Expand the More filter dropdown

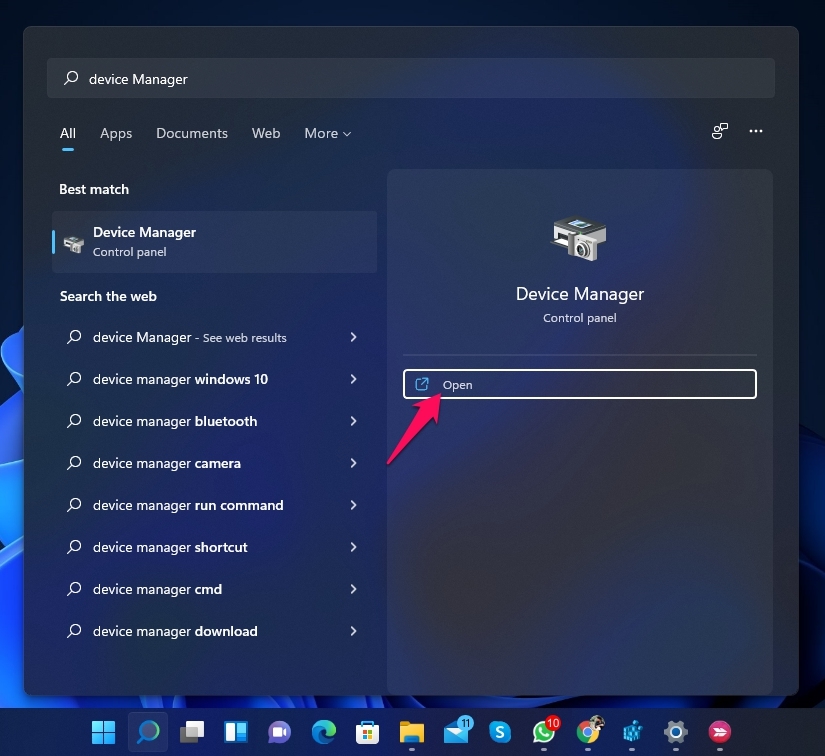click(327, 133)
